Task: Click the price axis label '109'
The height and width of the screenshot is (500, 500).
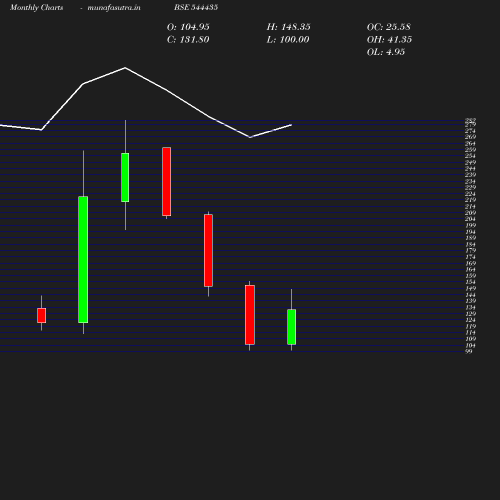Action: pos(470,339)
